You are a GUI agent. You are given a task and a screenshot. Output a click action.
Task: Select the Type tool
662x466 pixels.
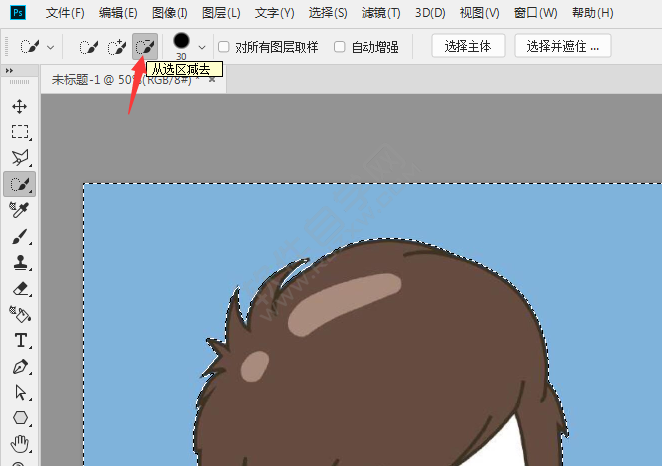pos(20,340)
